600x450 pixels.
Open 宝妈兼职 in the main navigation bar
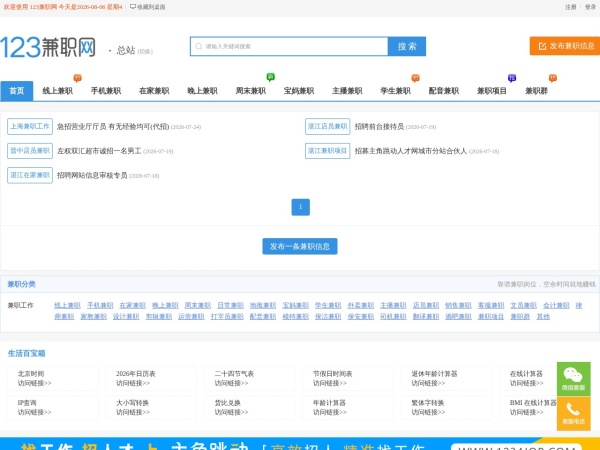[x=298, y=91]
